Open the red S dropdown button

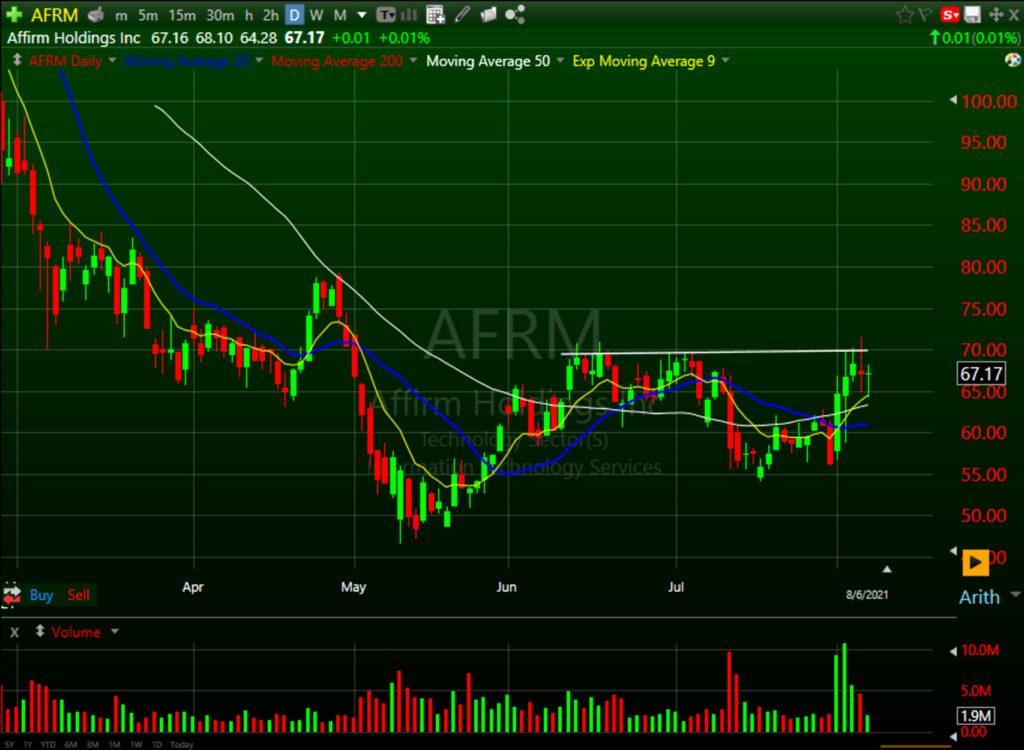[x=950, y=14]
